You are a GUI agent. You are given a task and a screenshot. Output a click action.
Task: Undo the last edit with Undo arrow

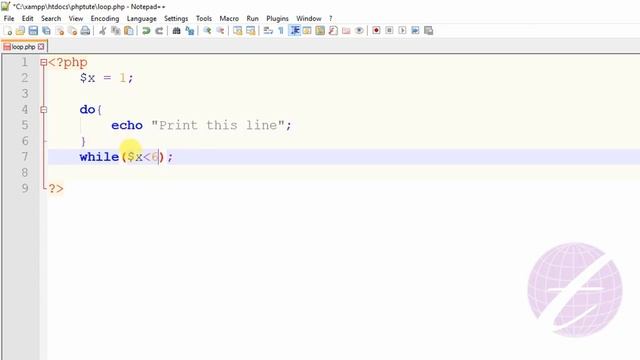click(146, 31)
